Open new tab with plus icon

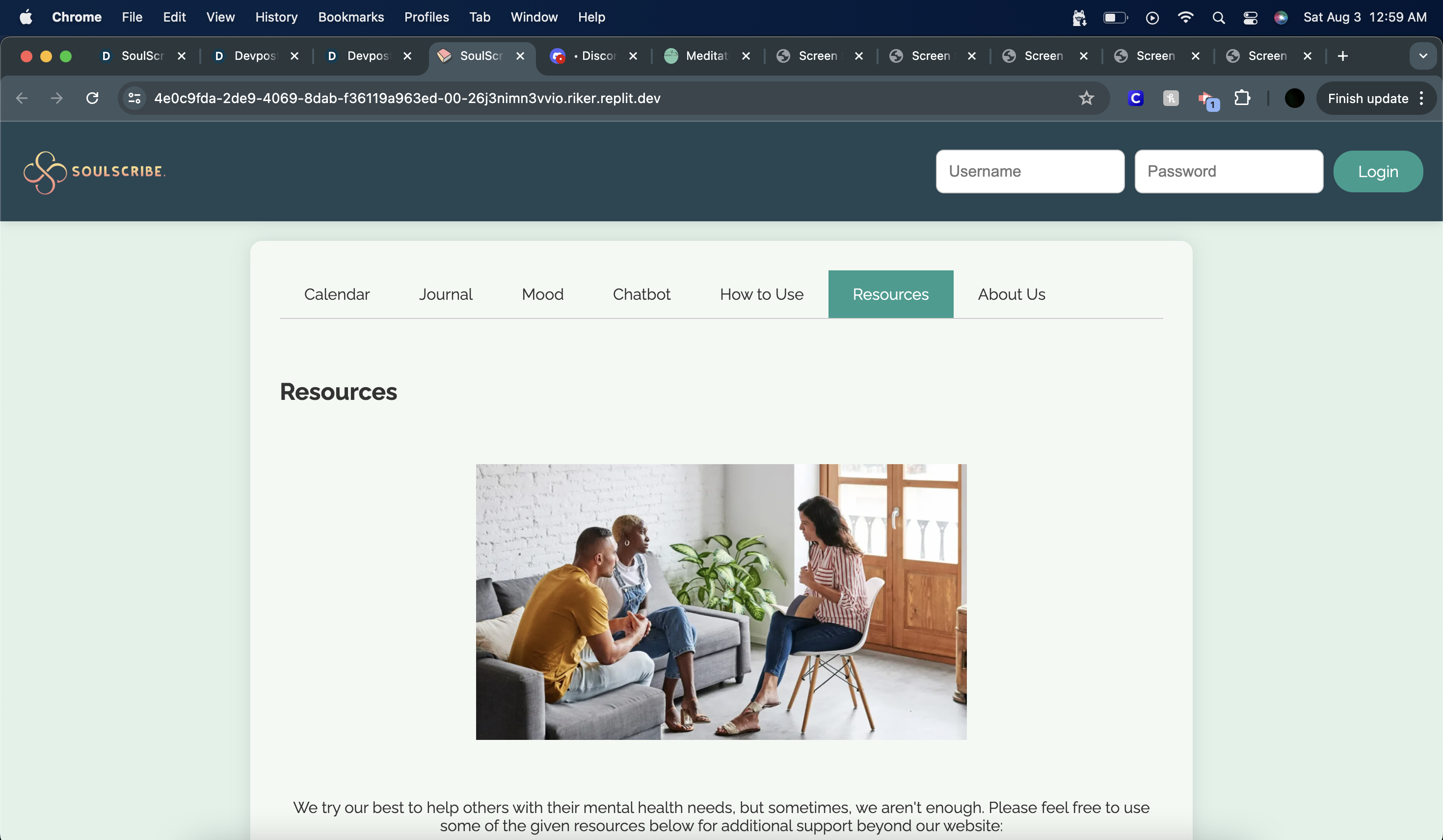(x=1342, y=56)
